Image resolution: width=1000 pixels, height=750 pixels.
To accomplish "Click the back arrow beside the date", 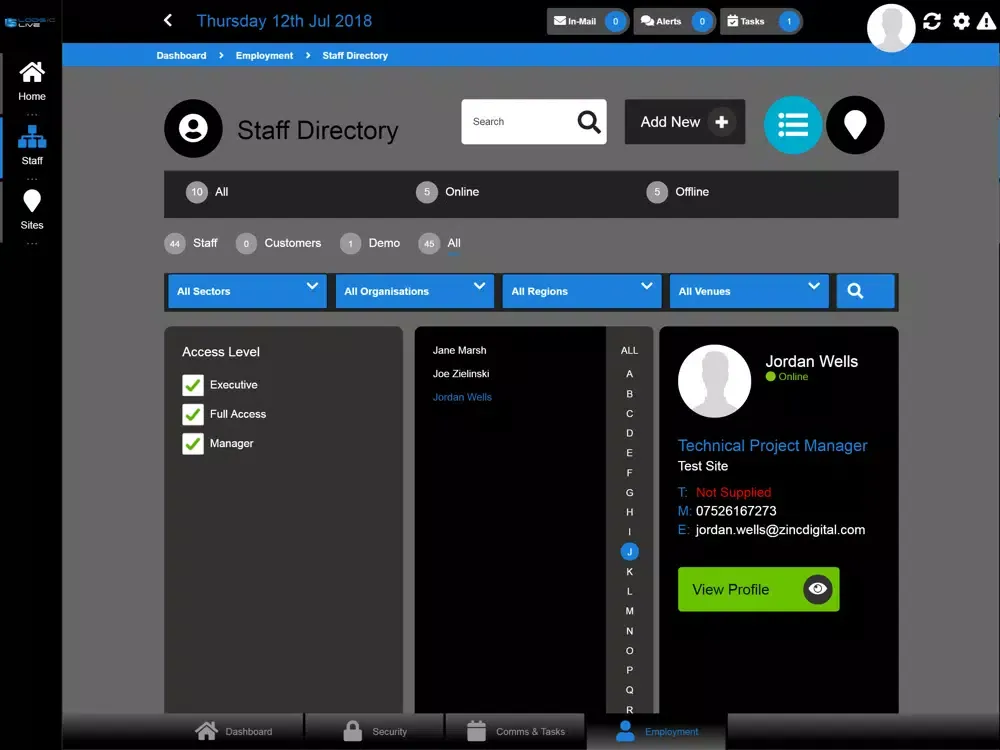I will pyautogui.click(x=168, y=20).
